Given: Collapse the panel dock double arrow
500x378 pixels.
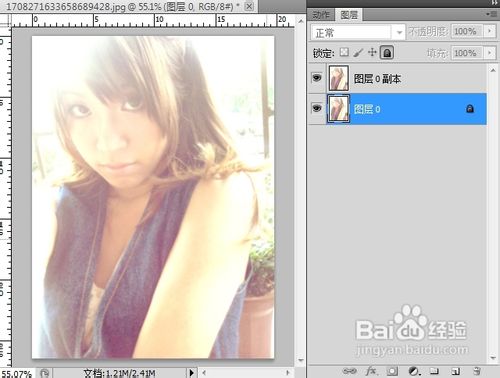Looking at the screenshot, I should tap(494, 3).
